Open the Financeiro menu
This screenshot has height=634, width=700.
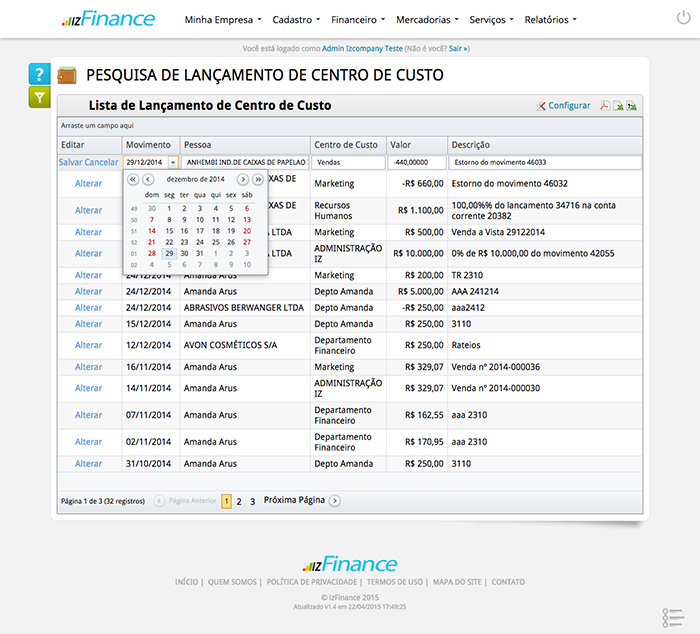[357, 19]
